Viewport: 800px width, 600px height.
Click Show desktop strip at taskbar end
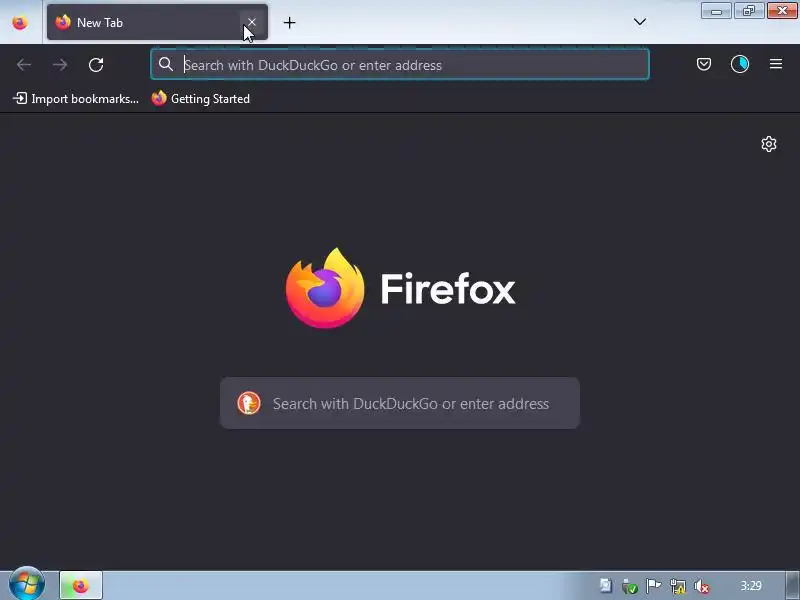[x=792, y=586]
